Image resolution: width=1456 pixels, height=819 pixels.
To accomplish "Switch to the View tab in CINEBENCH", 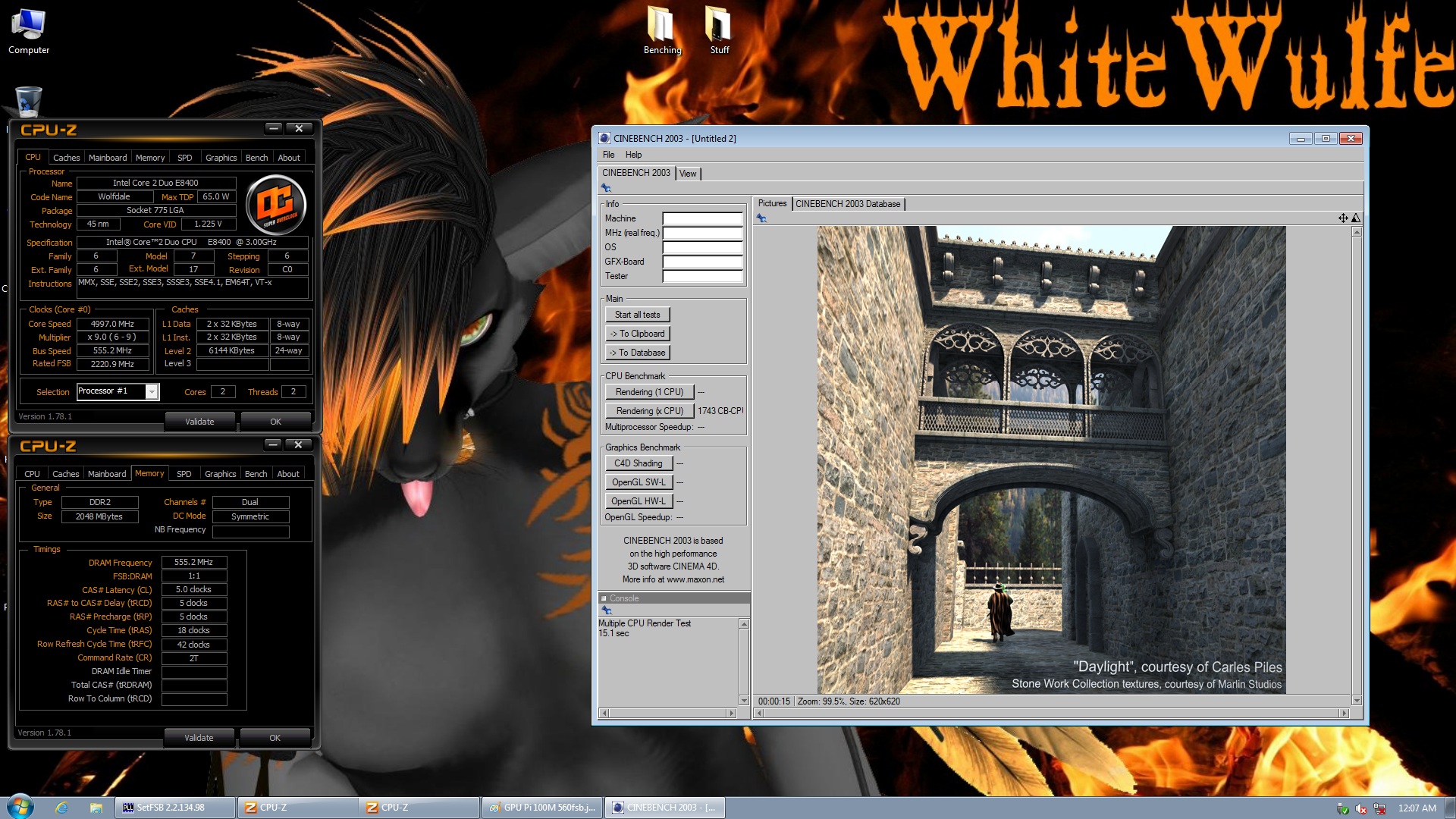I will point(688,174).
